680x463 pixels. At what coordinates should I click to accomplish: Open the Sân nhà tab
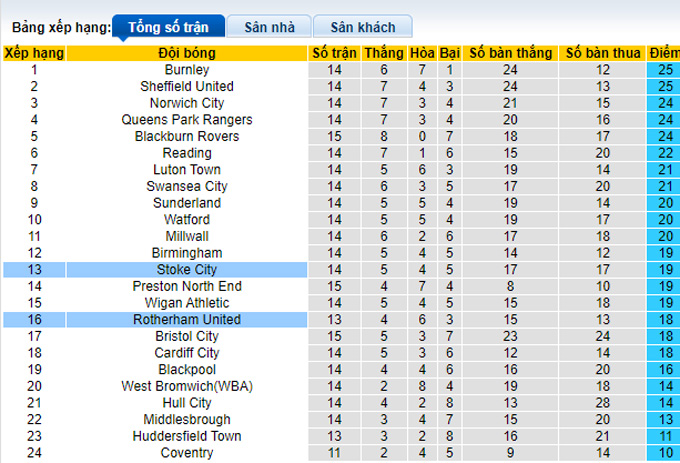(266, 27)
